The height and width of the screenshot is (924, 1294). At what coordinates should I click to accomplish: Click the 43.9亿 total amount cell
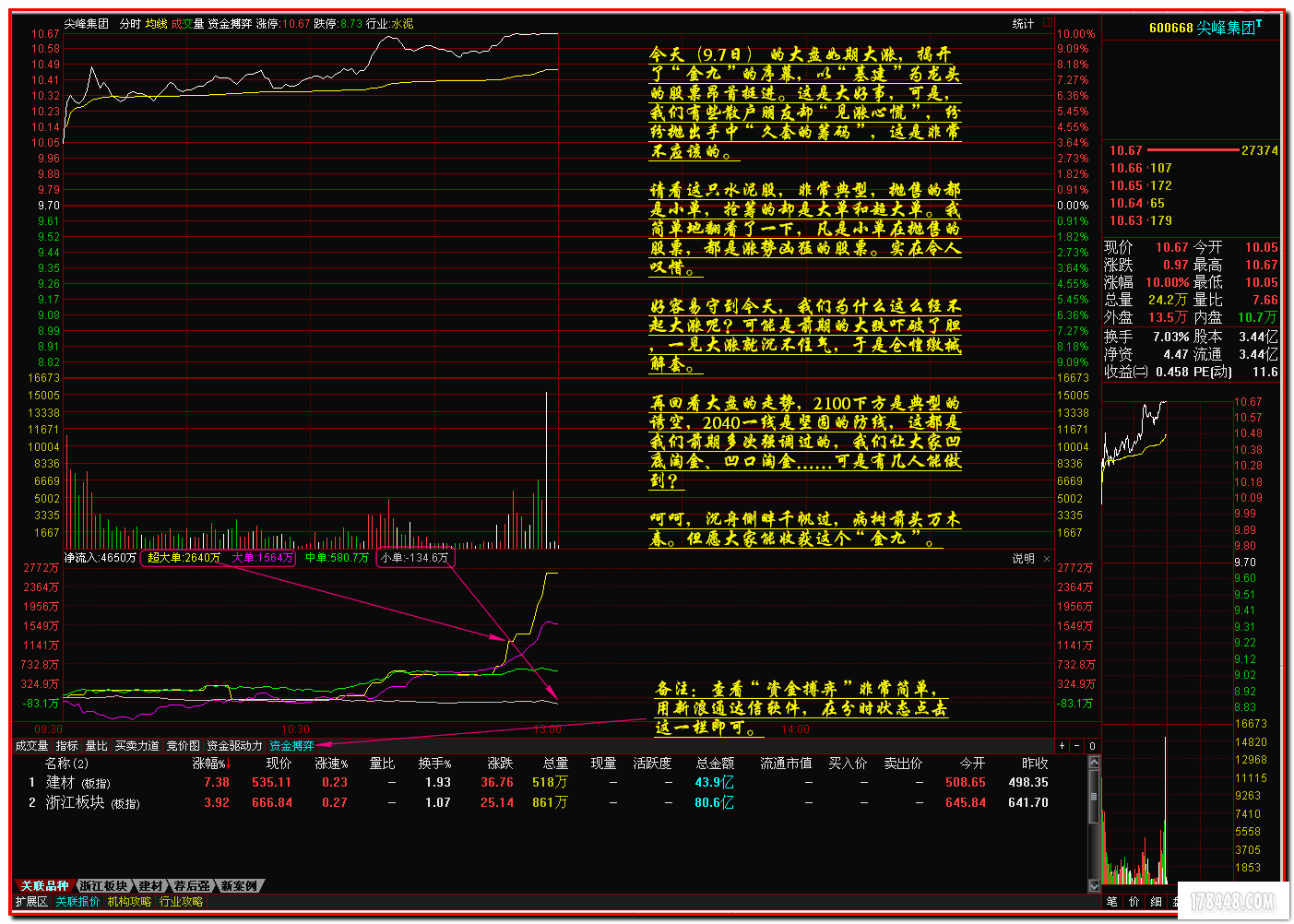[715, 783]
